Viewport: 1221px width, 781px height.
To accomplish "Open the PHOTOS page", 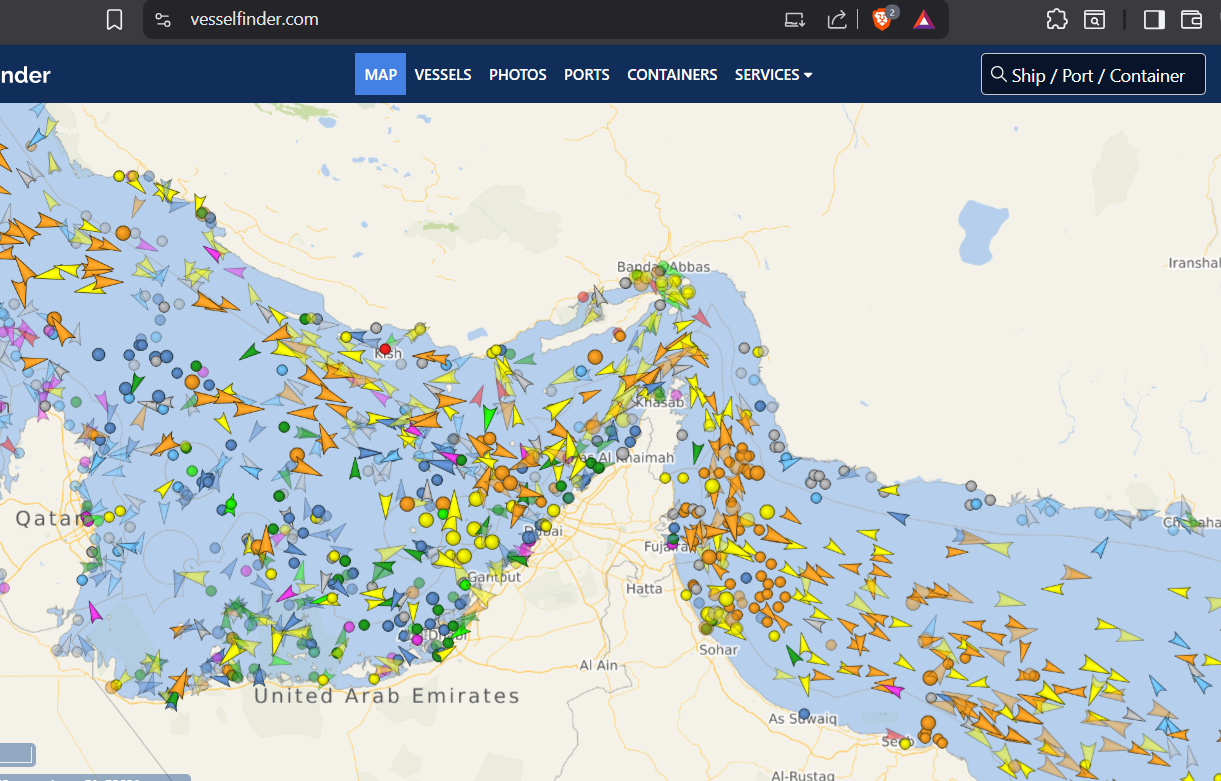I will (x=518, y=74).
